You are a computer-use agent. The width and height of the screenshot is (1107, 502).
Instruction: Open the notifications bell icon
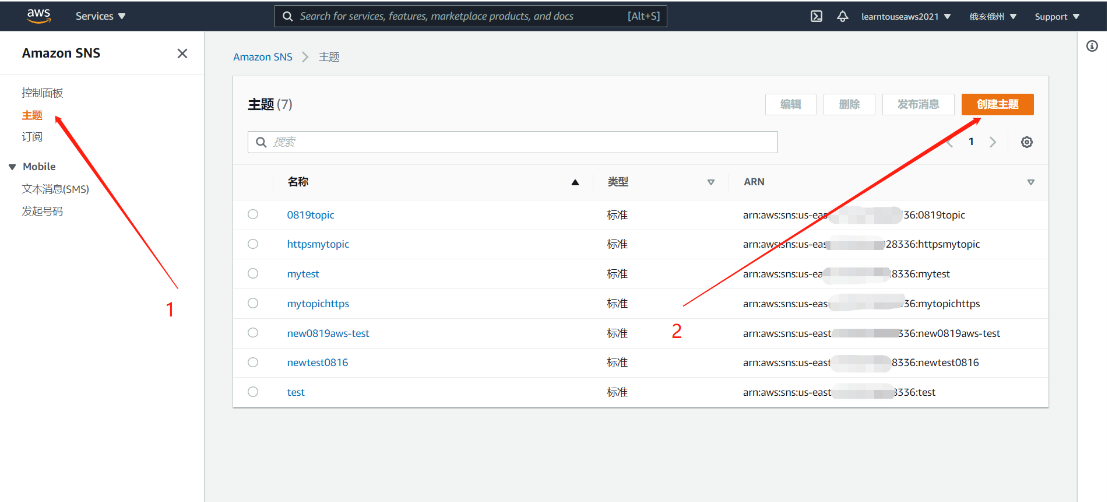click(842, 16)
